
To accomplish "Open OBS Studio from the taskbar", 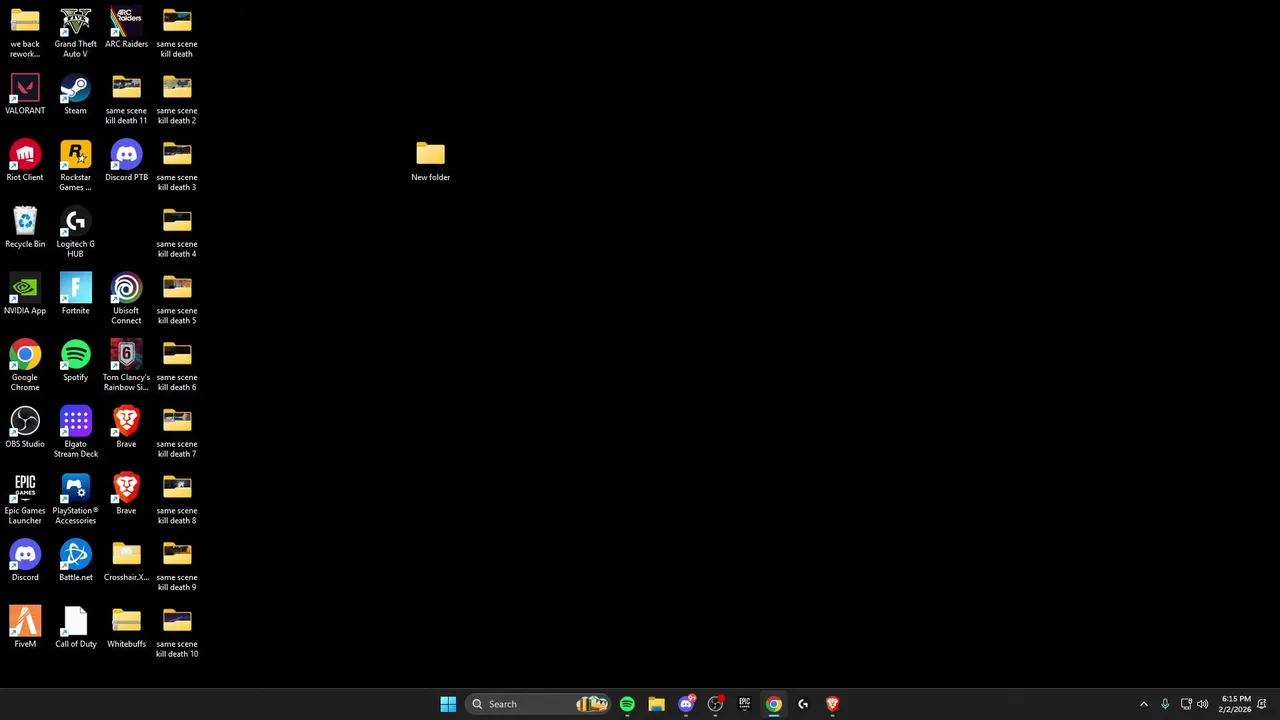I will [x=715, y=704].
